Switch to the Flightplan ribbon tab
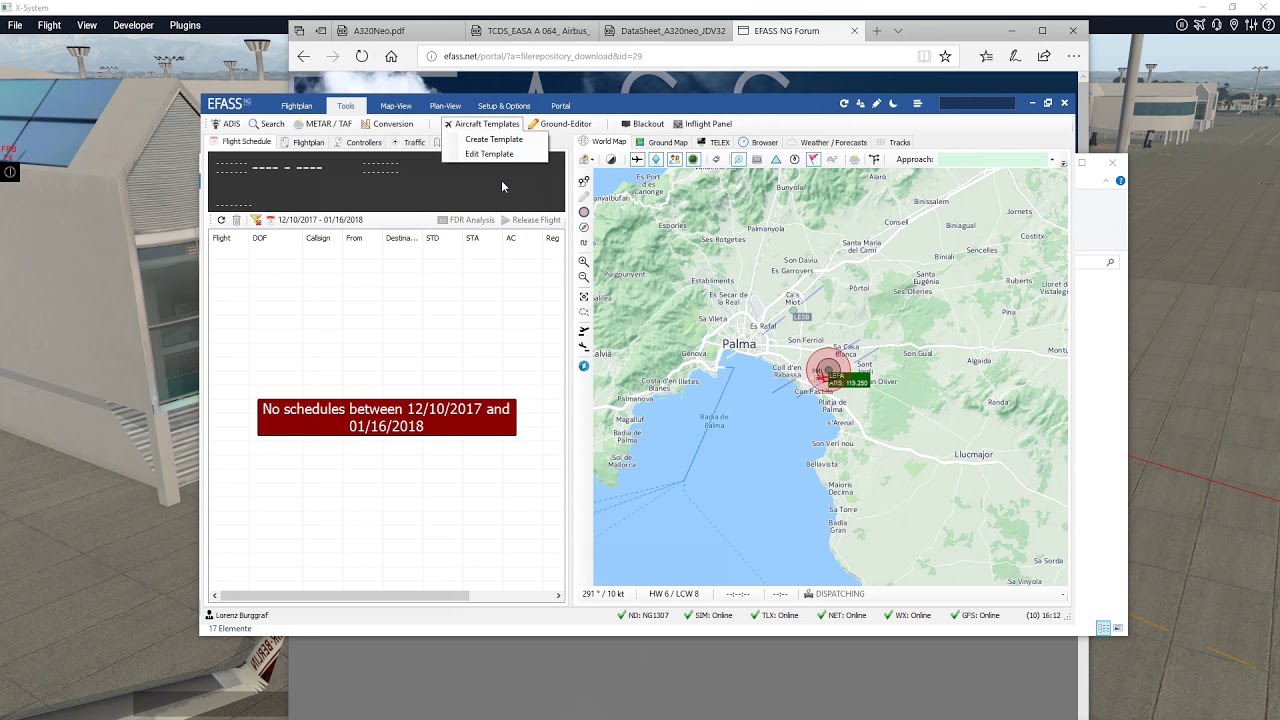 pos(296,106)
